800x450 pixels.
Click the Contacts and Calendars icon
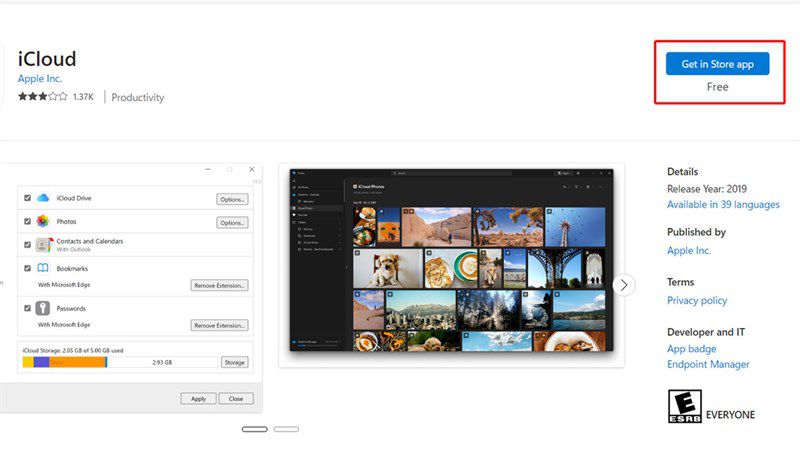pyautogui.click(x=44, y=245)
